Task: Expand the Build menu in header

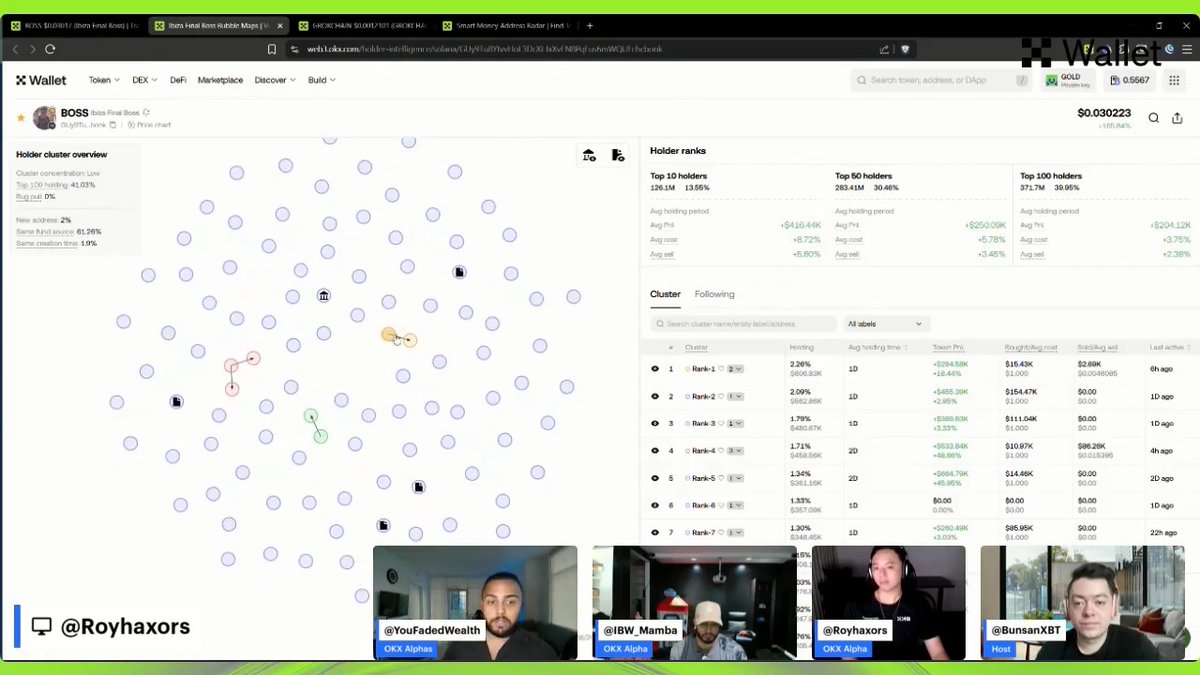Action: tap(322, 80)
